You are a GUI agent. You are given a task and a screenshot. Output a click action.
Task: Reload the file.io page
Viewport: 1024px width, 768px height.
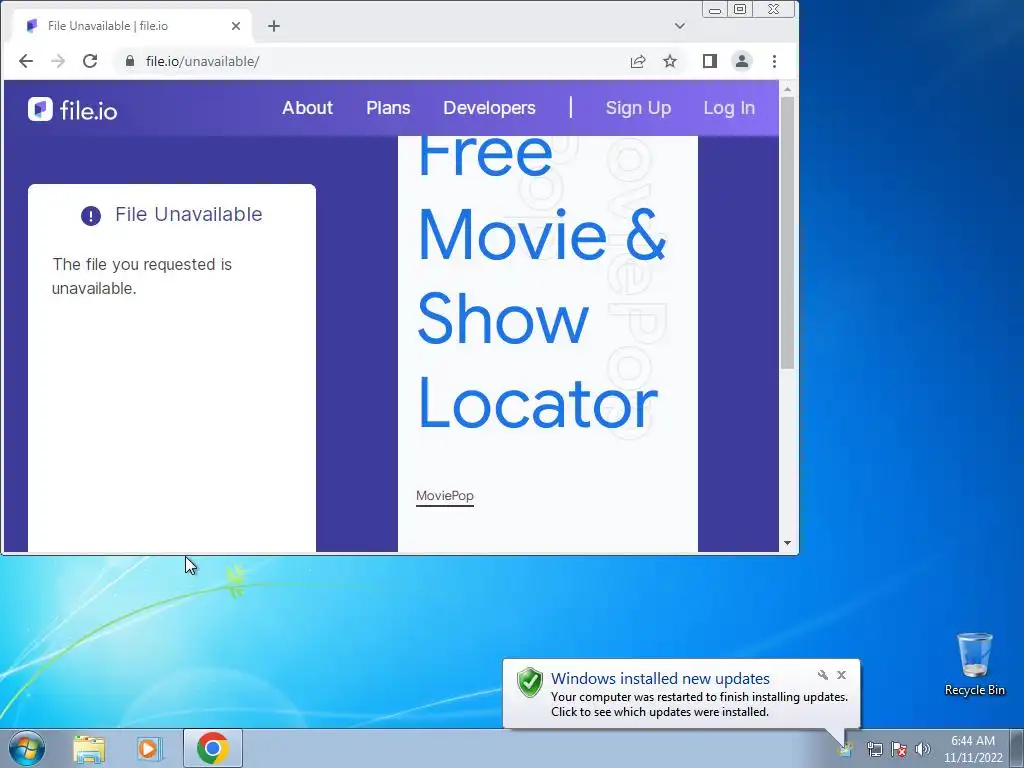coord(90,61)
